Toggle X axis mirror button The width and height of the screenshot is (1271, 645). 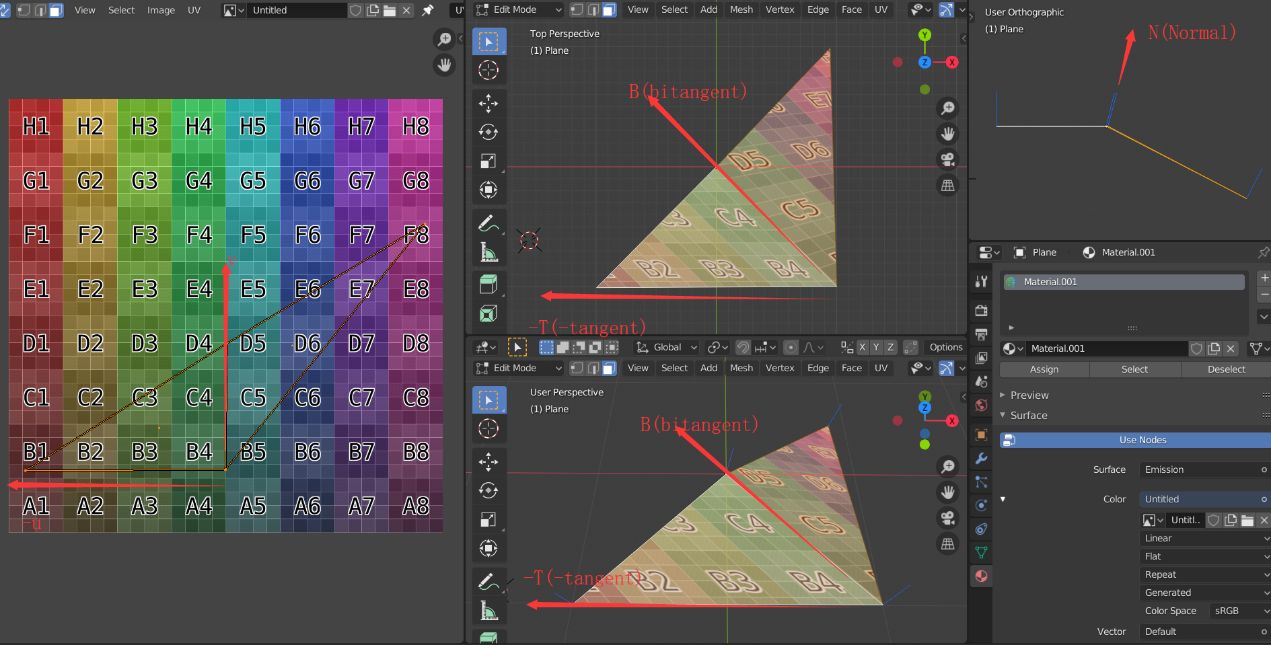[x=863, y=347]
